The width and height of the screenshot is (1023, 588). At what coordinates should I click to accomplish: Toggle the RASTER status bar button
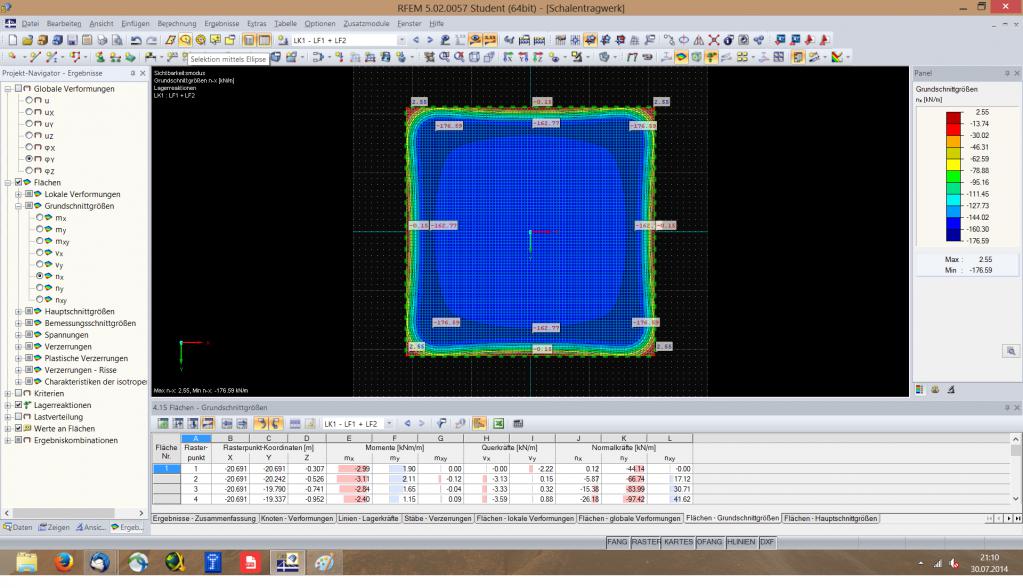pyautogui.click(x=646, y=542)
